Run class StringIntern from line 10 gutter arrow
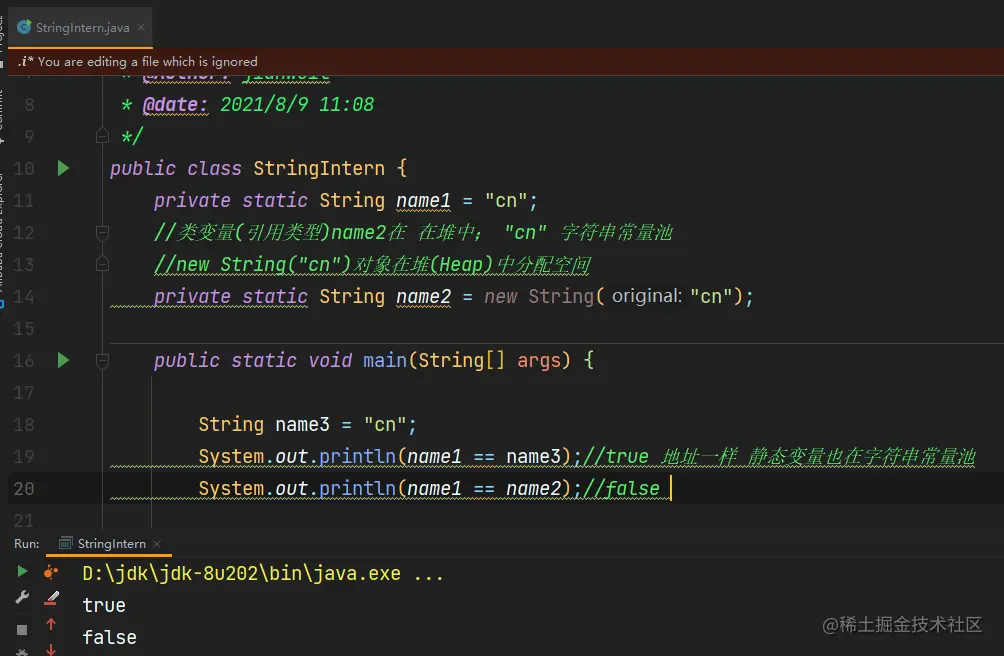The width and height of the screenshot is (1004, 656). tap(63, 168)
